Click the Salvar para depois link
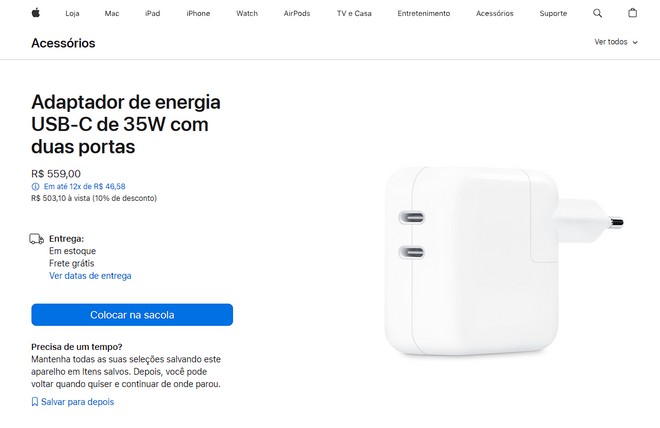 77,402
